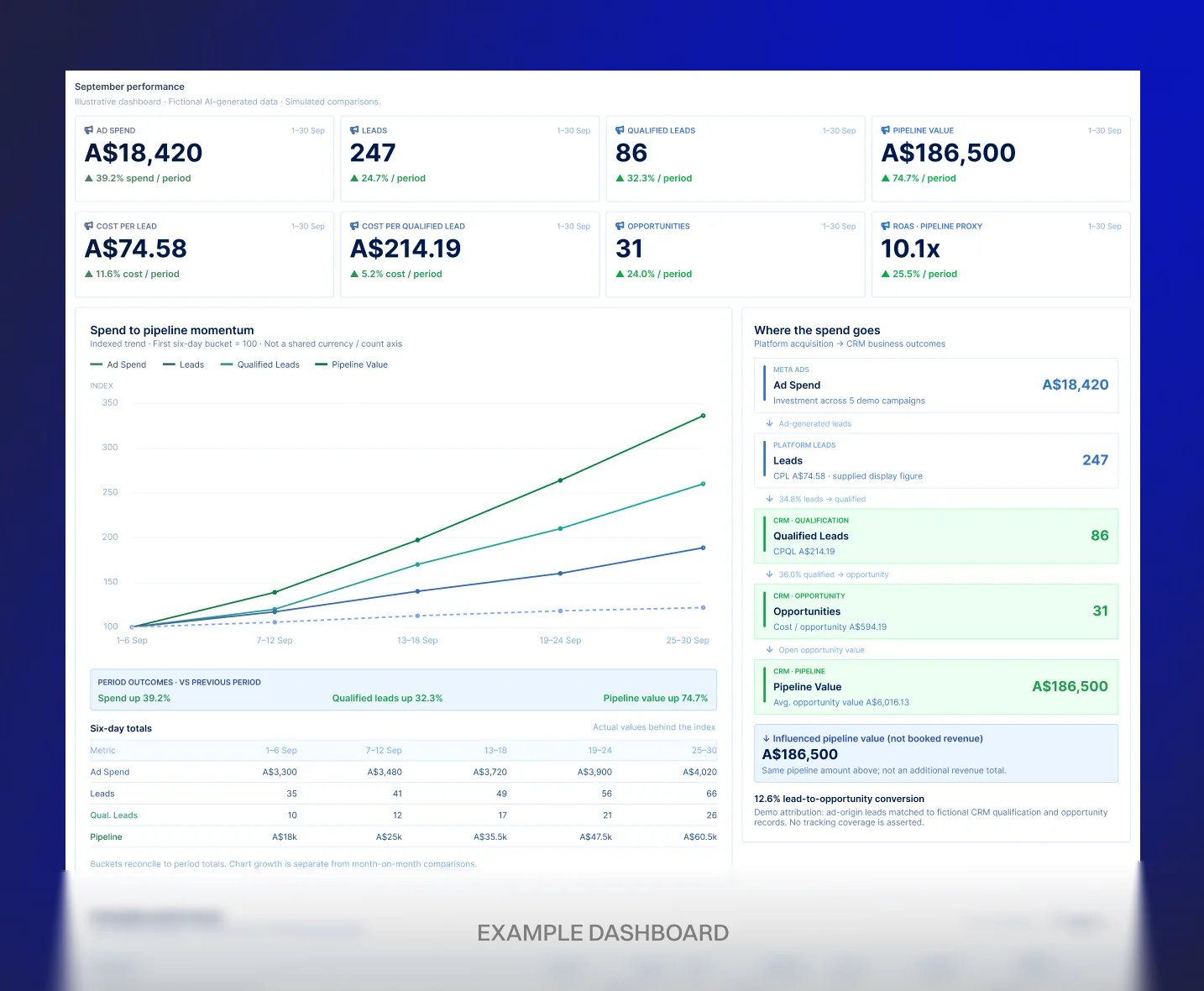Viewport: 1204px width, 991px height.
Task: Click the A$186,500 influenced pipeline amount
Action: (x=799, y=754)
